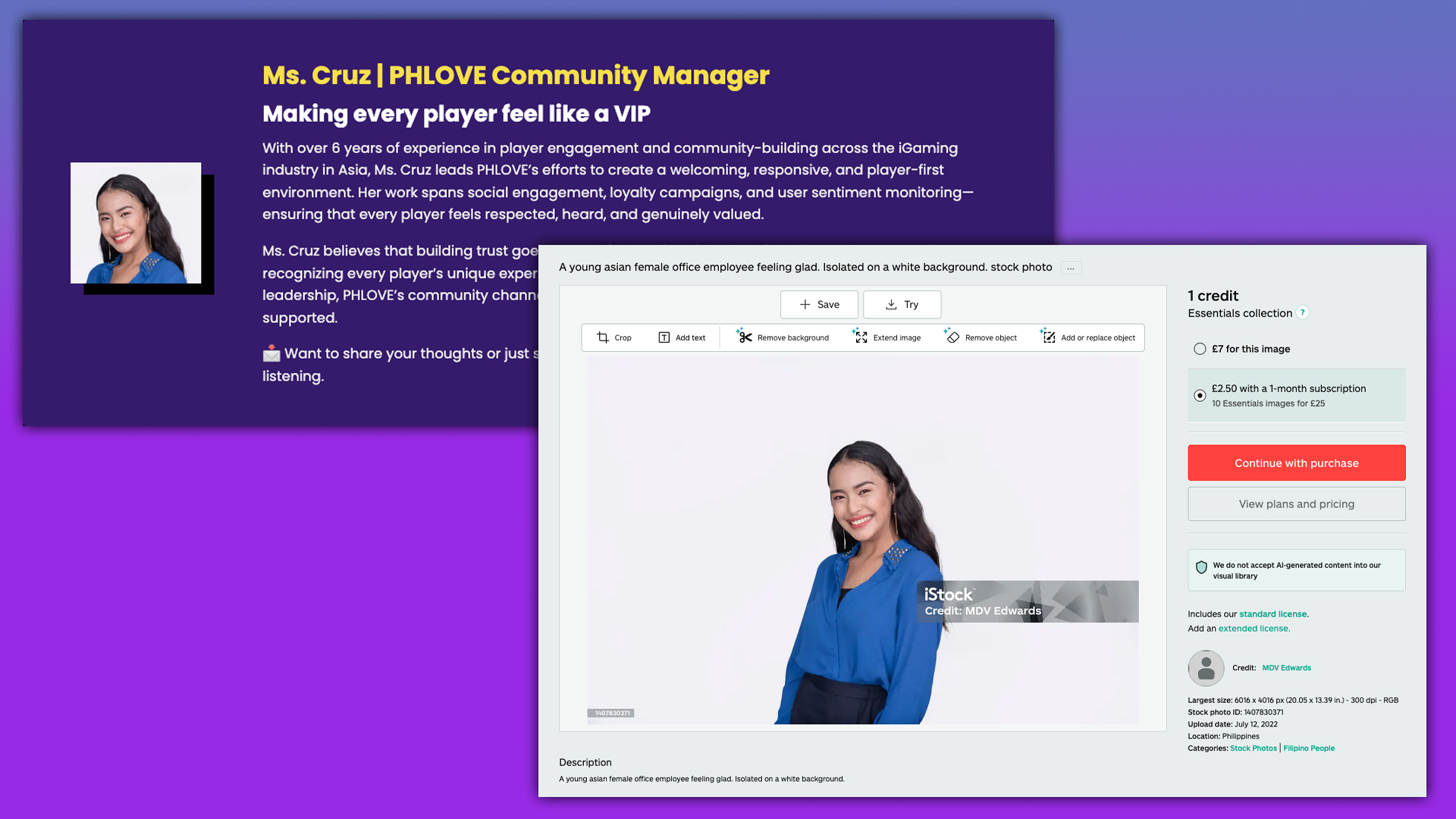
Task: Click the '10 Essentials images for £25' text
Action: 1268,403
